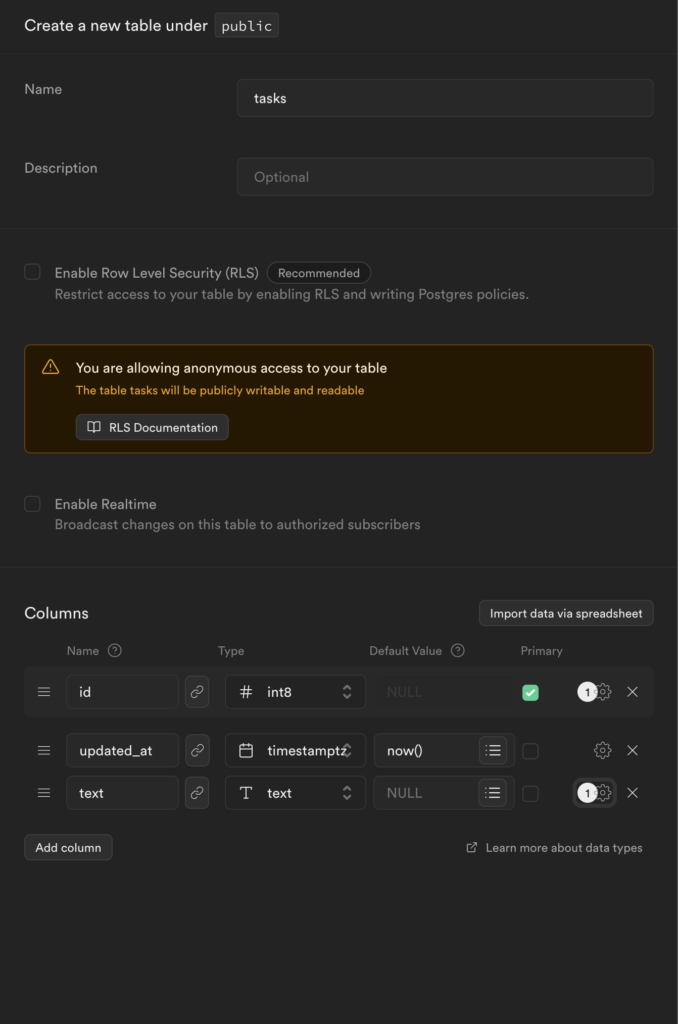Expand the timestamptz type dropdown
Viewport: 678px width, 1024px height.
tap(295, 750)
